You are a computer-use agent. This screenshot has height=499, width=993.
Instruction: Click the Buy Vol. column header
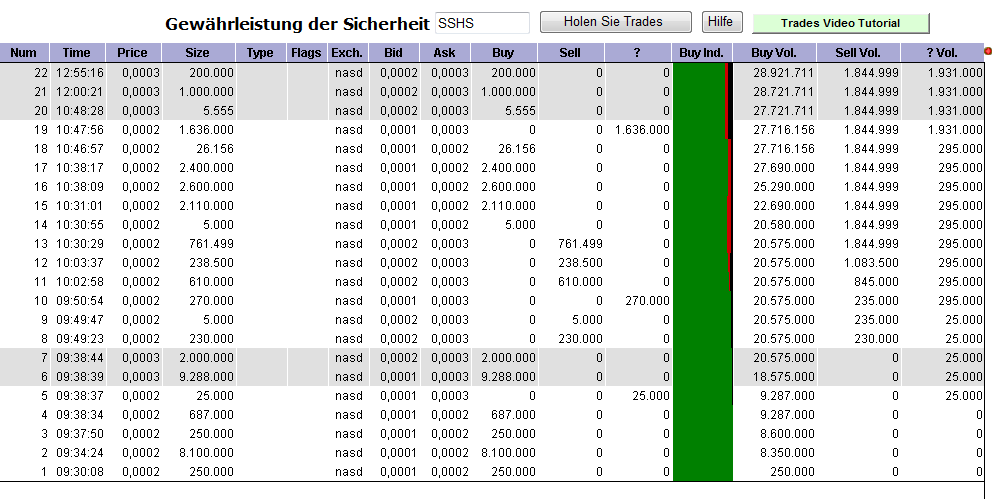click(x=775, y=53)
